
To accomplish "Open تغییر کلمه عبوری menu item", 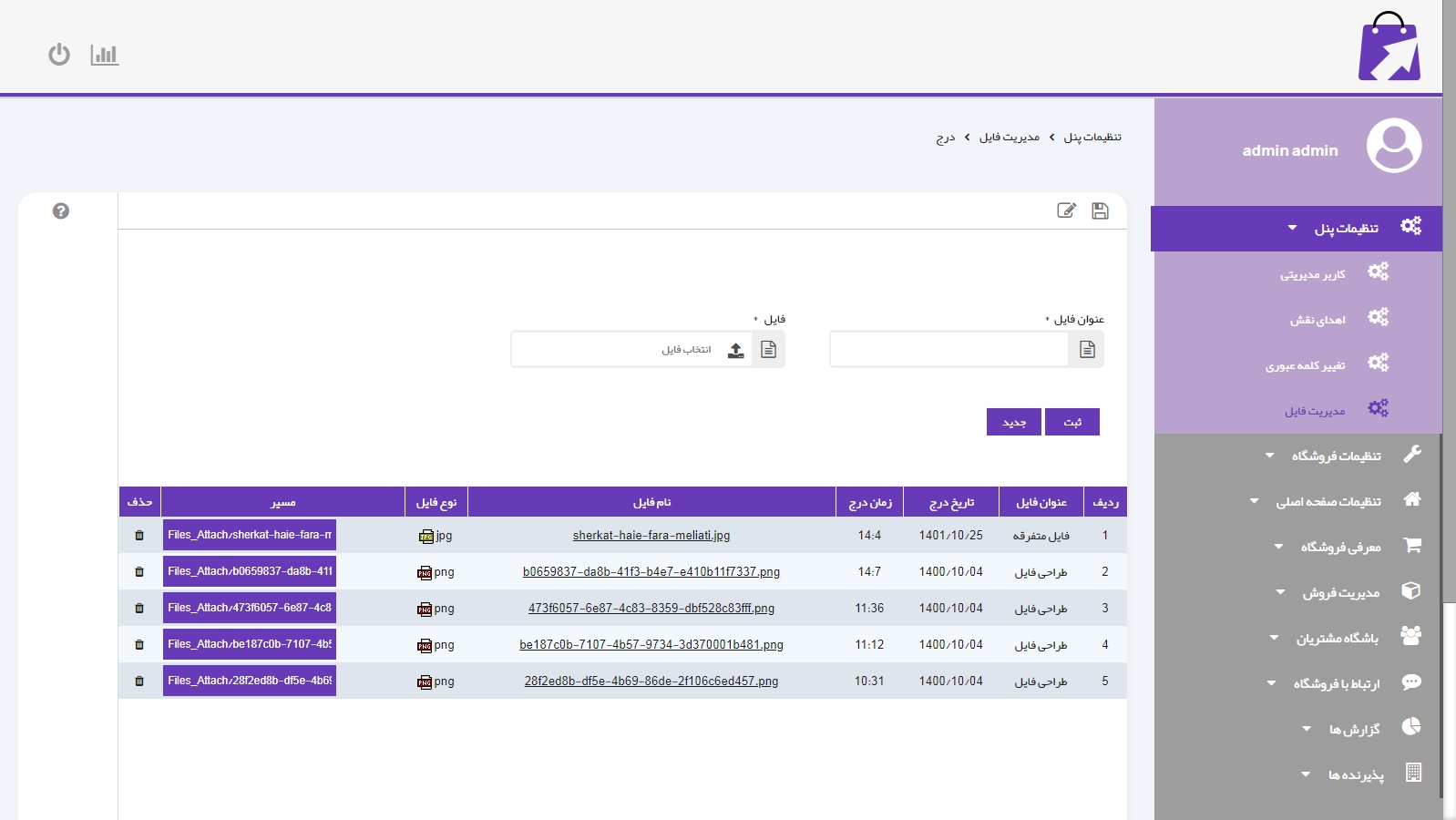I will (1306, 365).
